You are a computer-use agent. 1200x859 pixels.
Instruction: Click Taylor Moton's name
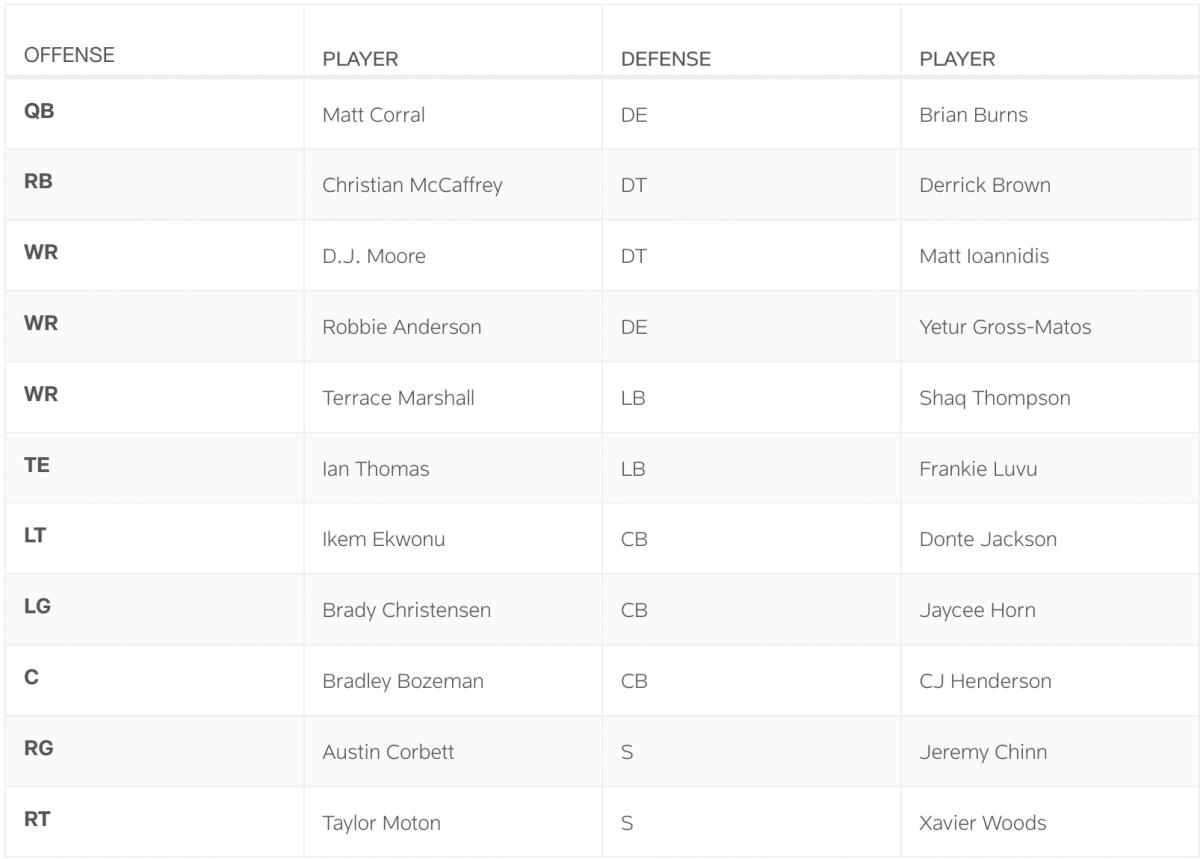[x=381, y=824]
